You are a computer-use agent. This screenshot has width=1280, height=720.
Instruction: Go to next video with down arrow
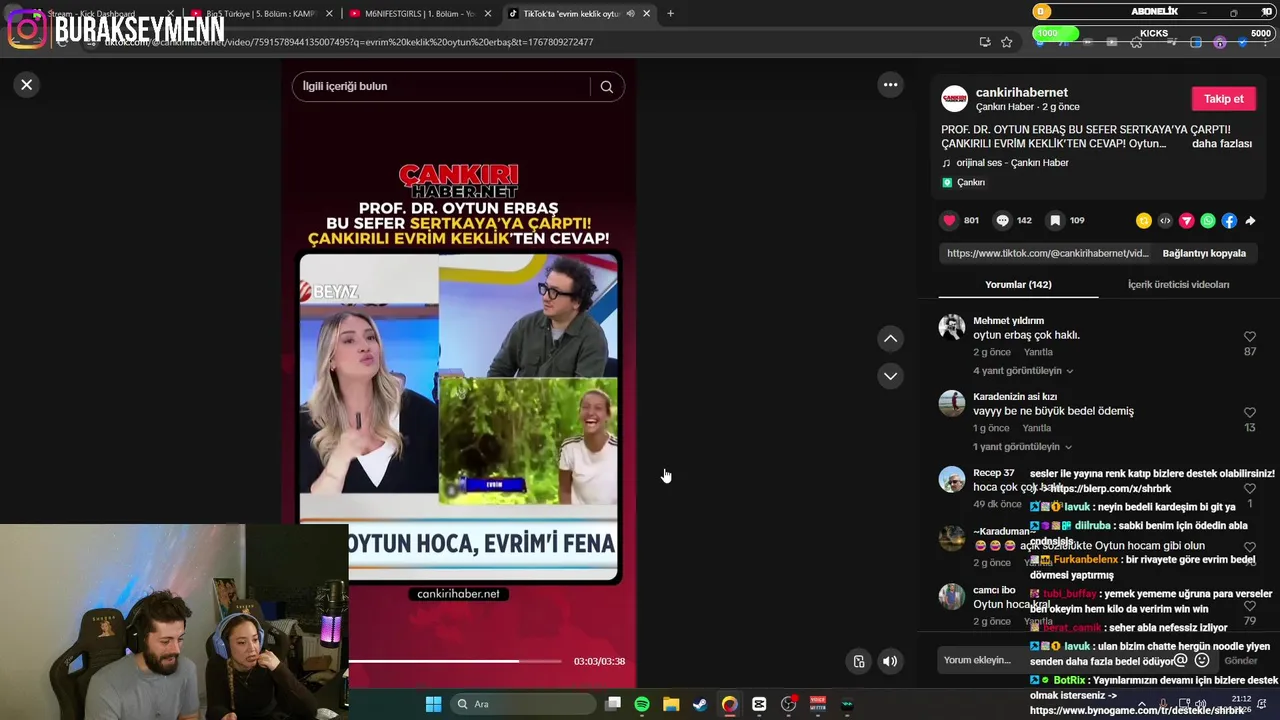click(x=890, y=376)
